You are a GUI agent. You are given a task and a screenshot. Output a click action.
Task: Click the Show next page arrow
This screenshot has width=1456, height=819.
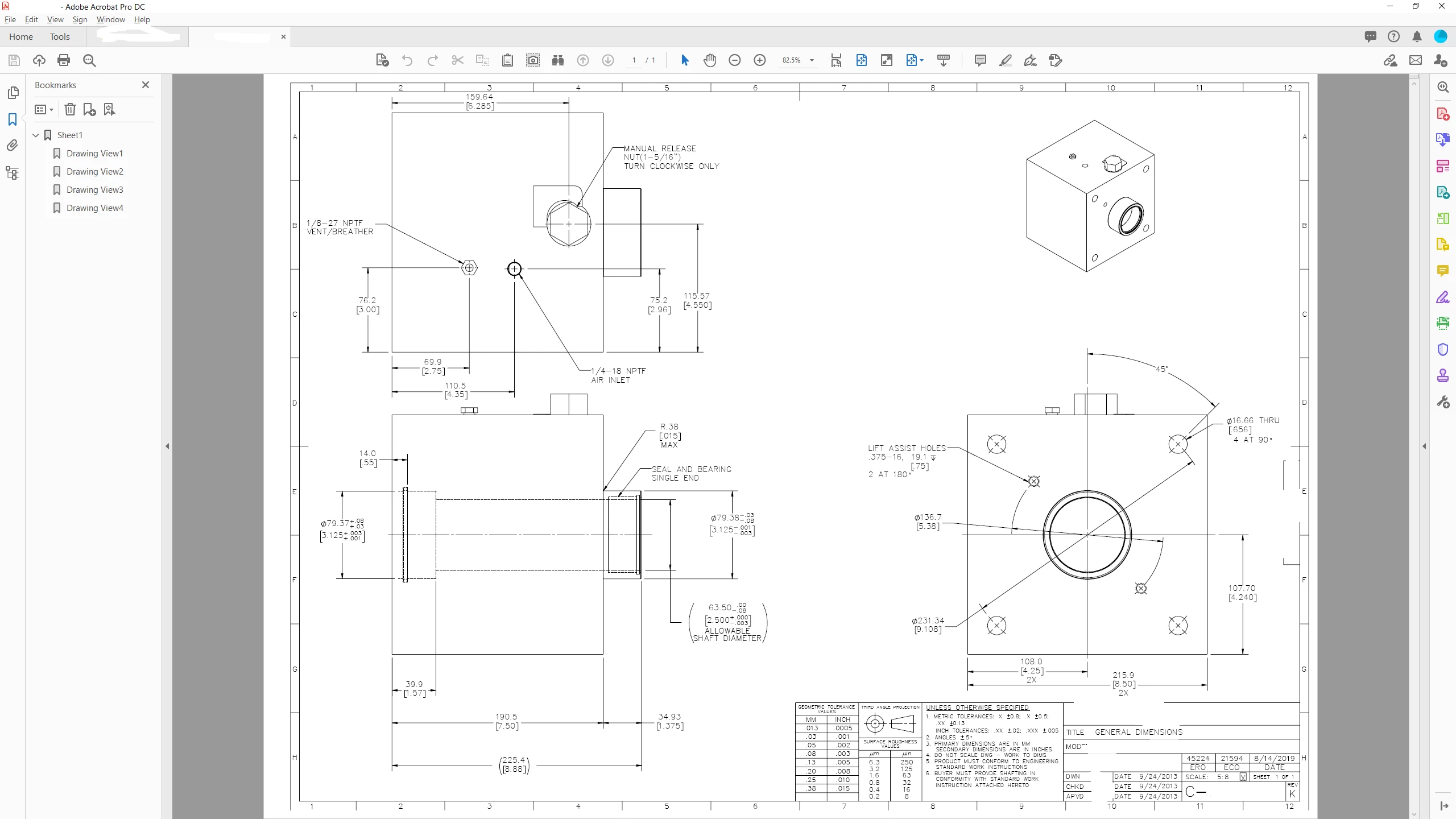(x=608, y=60)
